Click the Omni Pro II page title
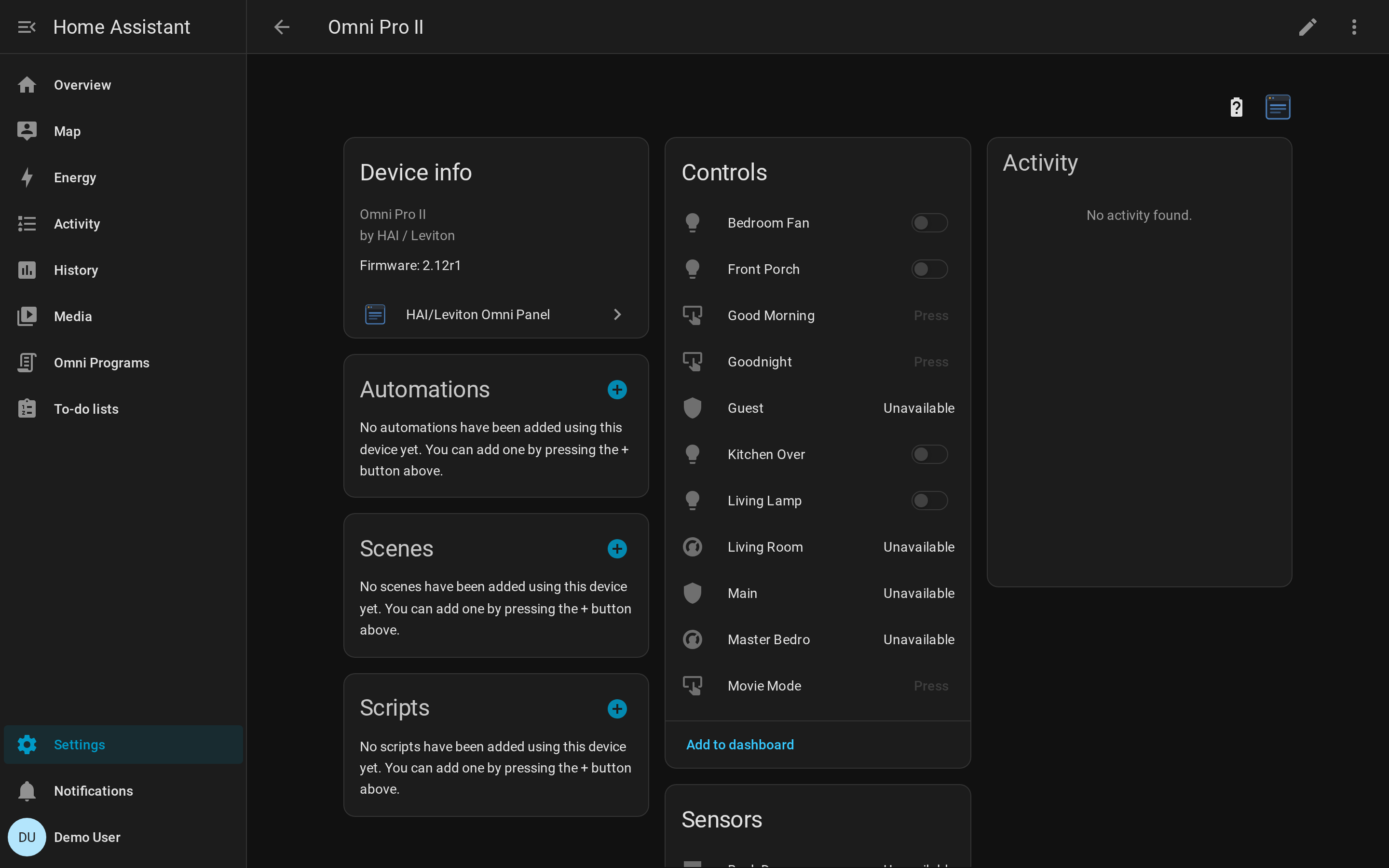1389x868 pixels. tap(375, 27)
